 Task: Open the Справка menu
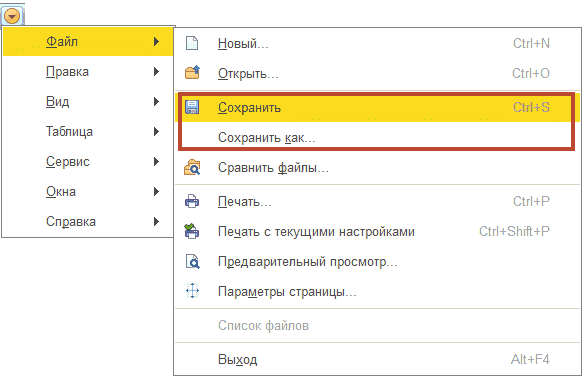pyautogui.click(x=88, y=222)
